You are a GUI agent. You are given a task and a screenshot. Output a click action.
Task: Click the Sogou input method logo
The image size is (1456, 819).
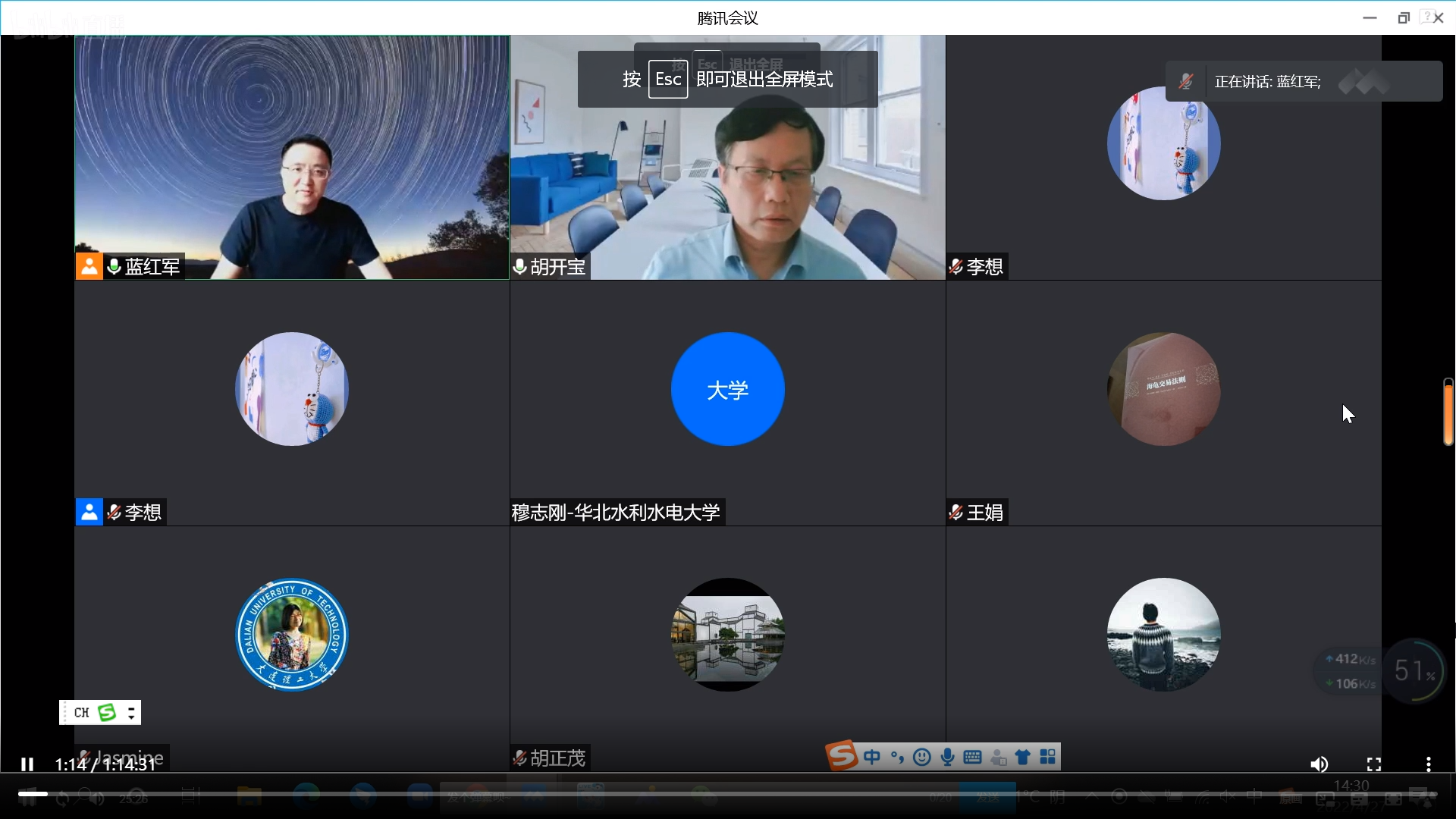point(842,756)
